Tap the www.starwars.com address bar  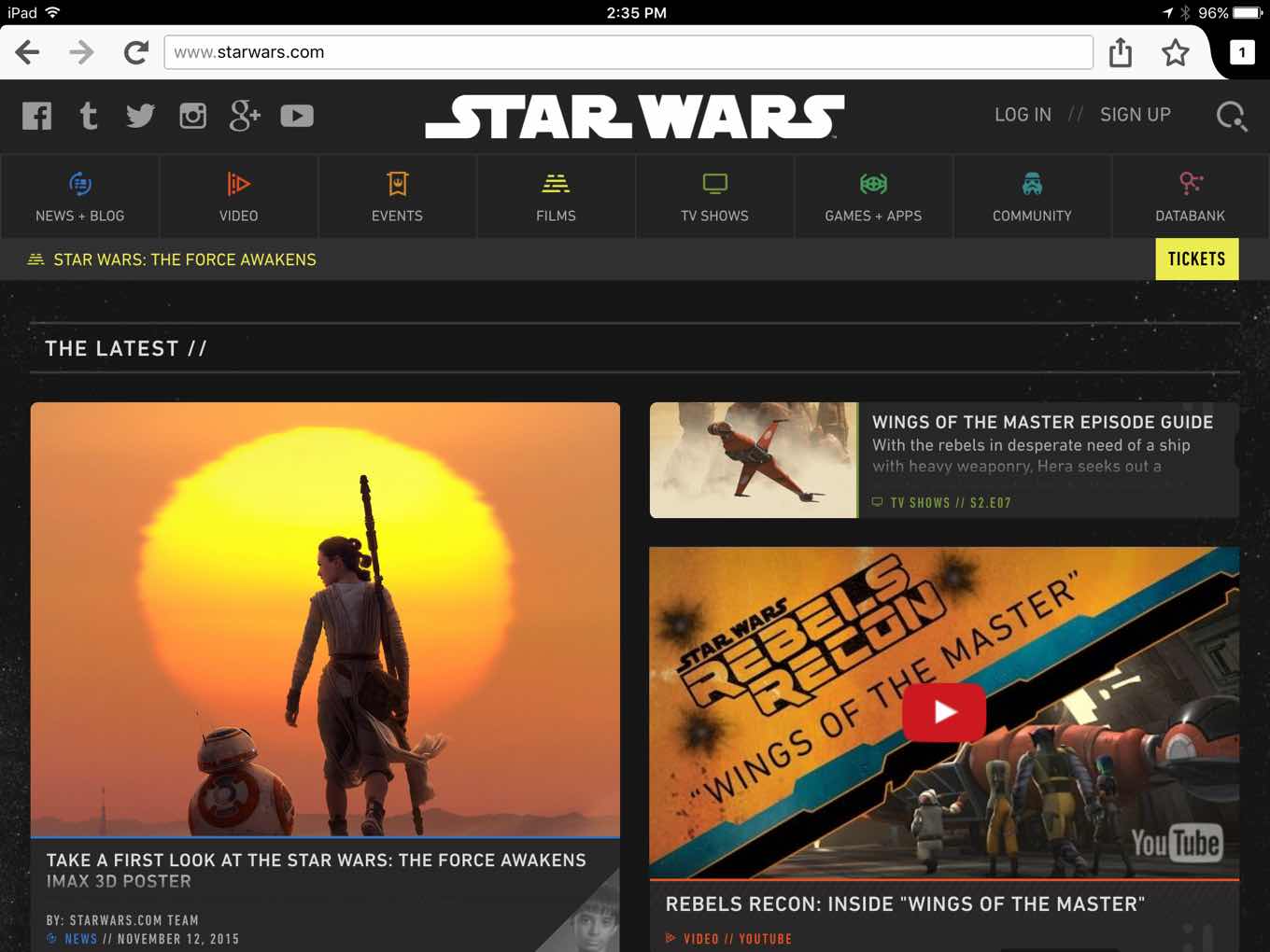click(x=628, y=52)
